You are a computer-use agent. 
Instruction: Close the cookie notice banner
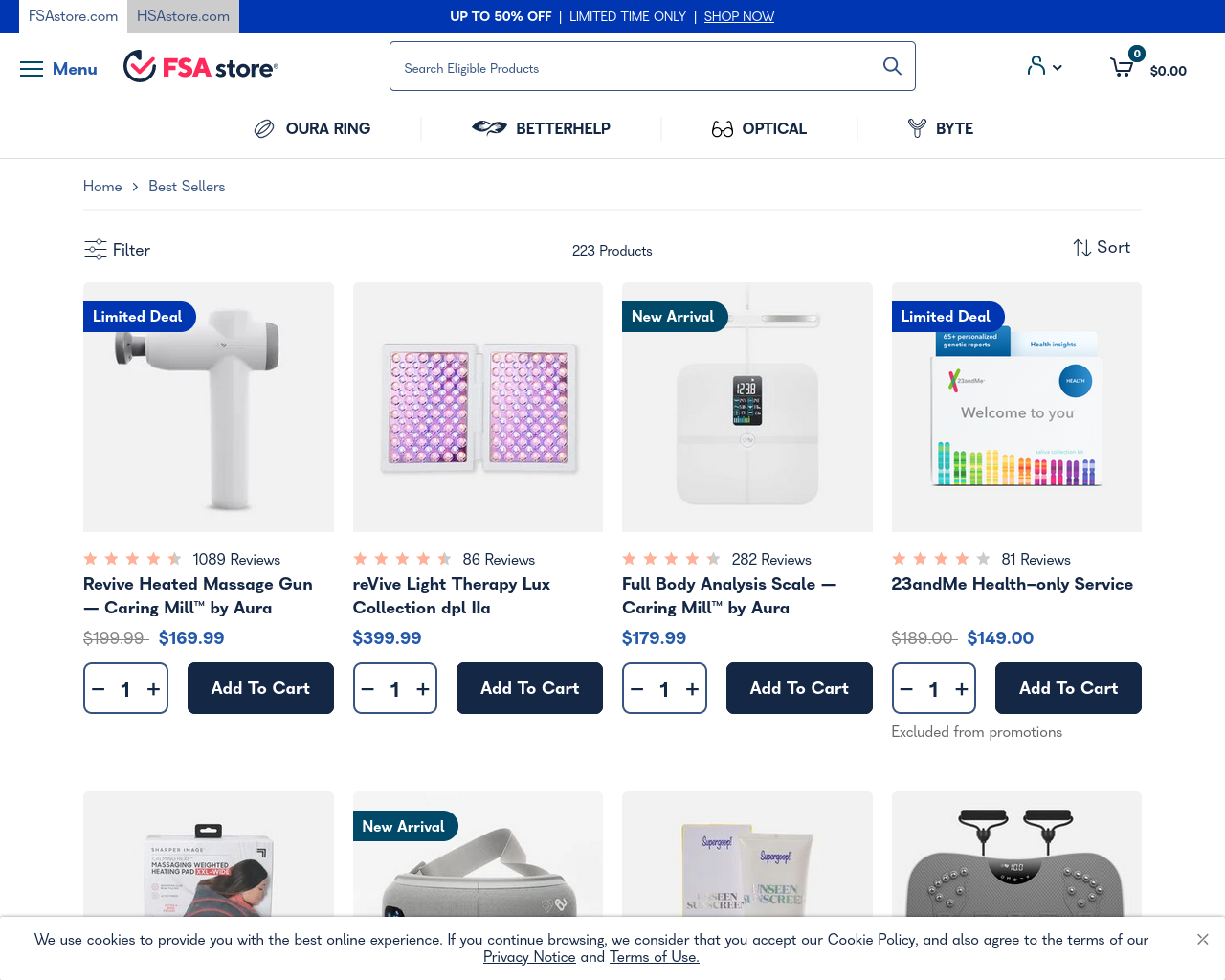[x=1203, y=939]
